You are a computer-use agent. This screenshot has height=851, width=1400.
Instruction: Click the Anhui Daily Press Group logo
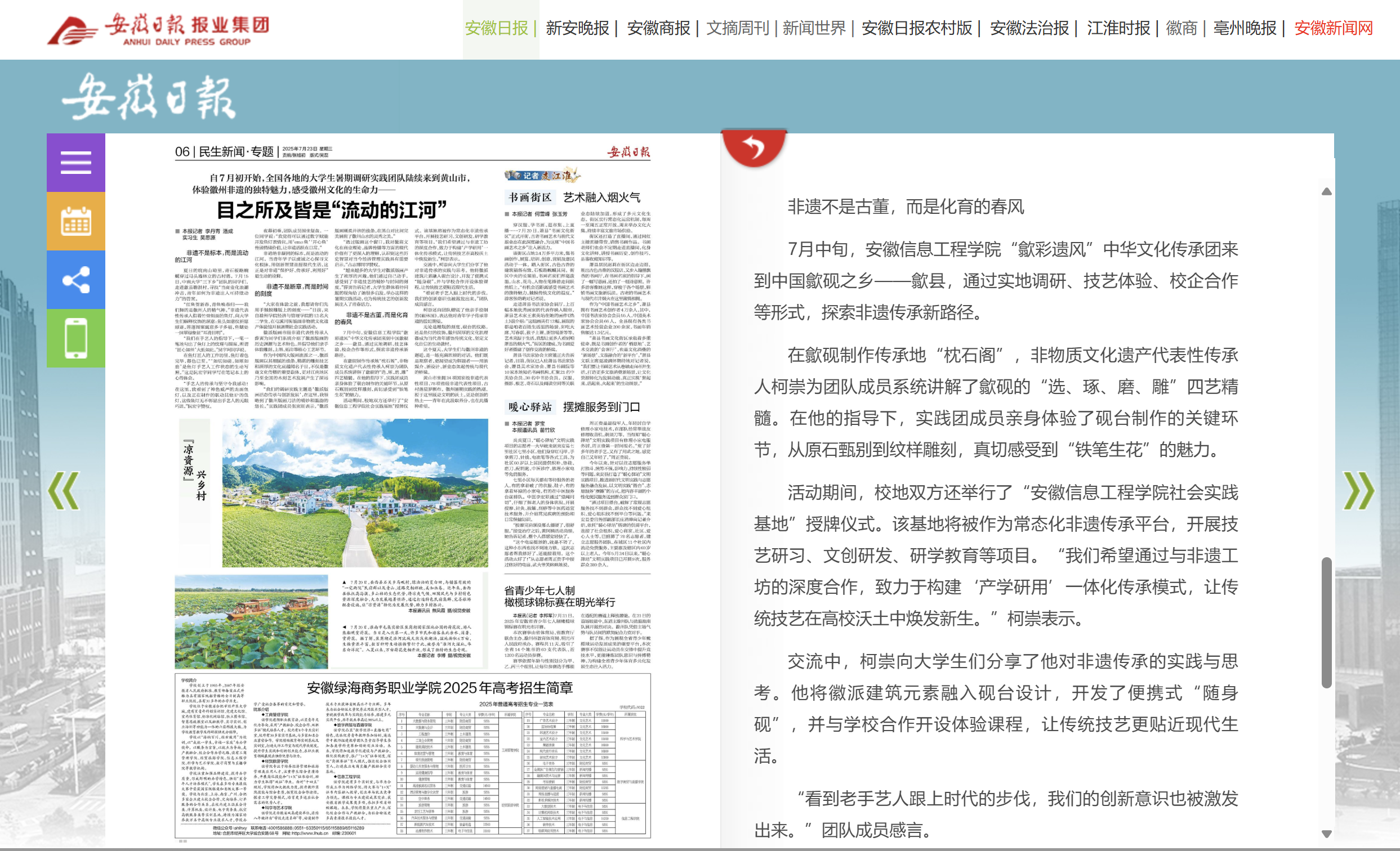coord(158,28)
